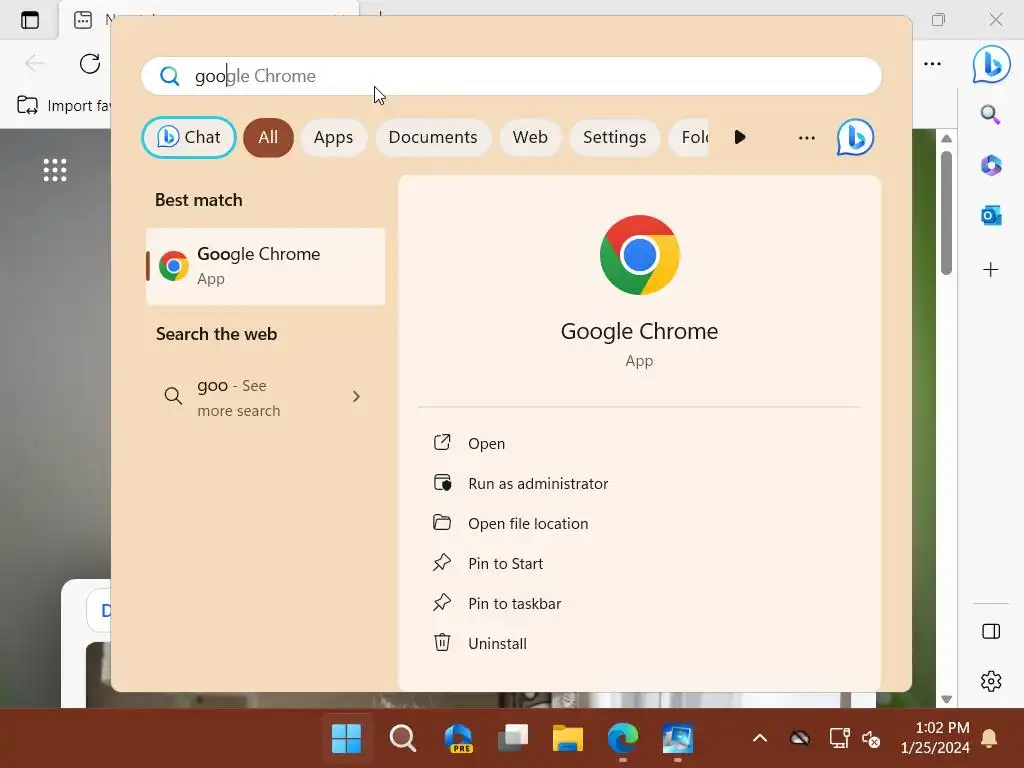Click Import favorites in Edge
Screen dimensions: 1024x768
[x=63, y=105]
